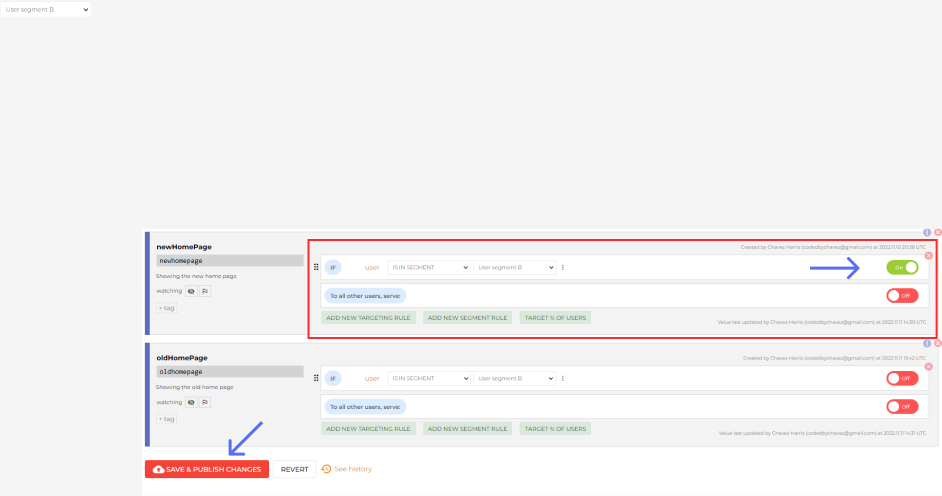Click the IF badge in oldHomePage rule
942x496 pixels.
[333, 378]
